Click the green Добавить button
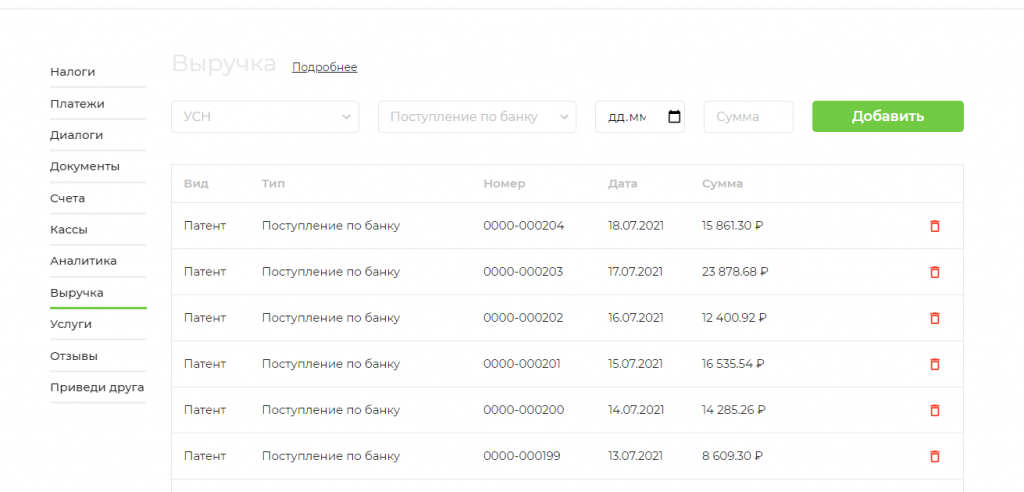1024x492 pixels. 888,116
